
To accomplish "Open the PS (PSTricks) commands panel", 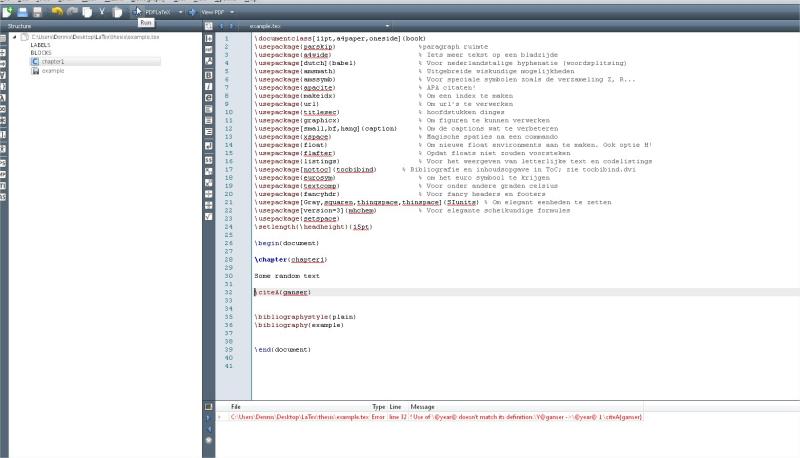I will pyautogui.click(x=3, y=163).
